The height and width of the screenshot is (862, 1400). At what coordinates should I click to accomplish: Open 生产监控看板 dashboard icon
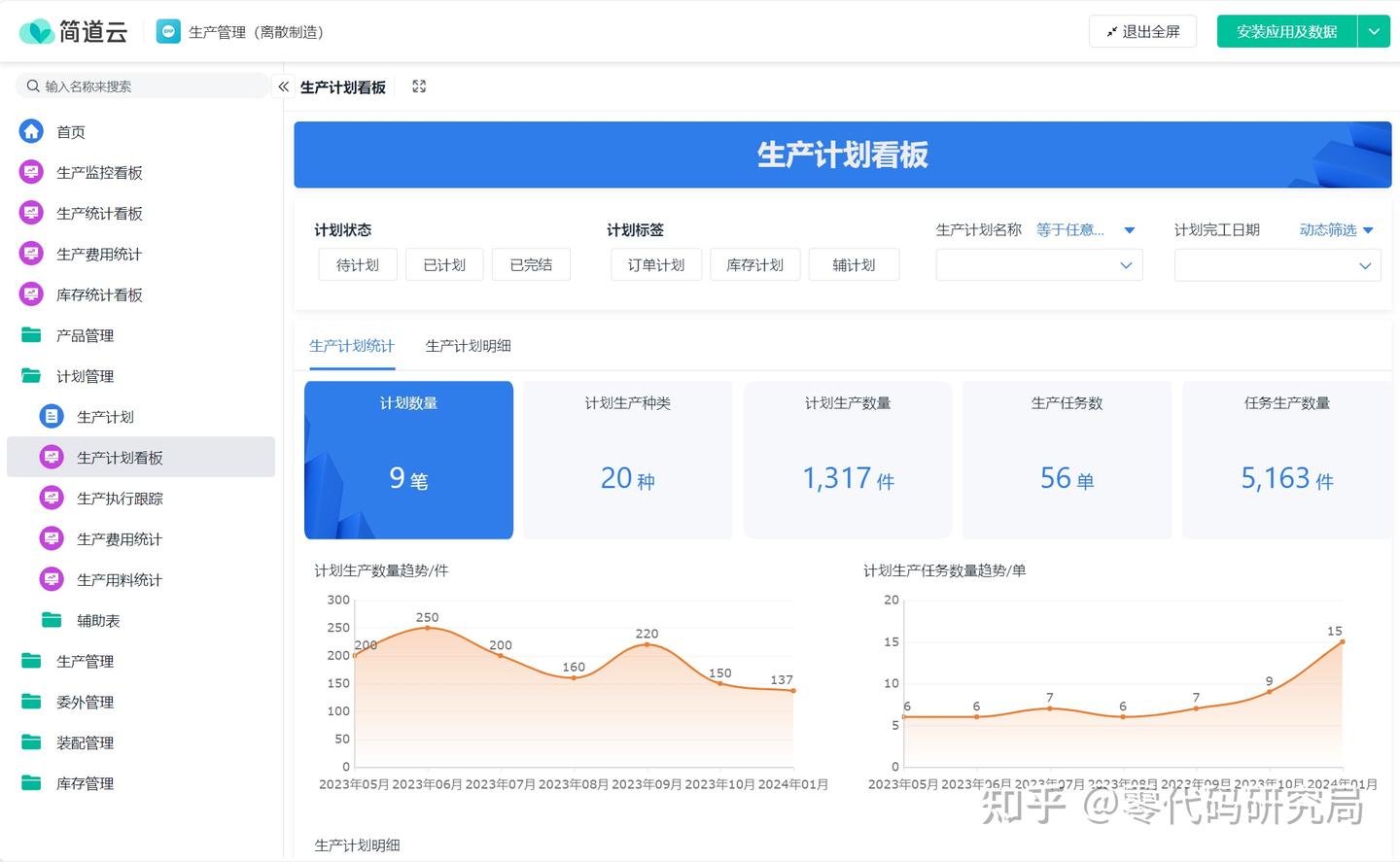tap(31, 172)
